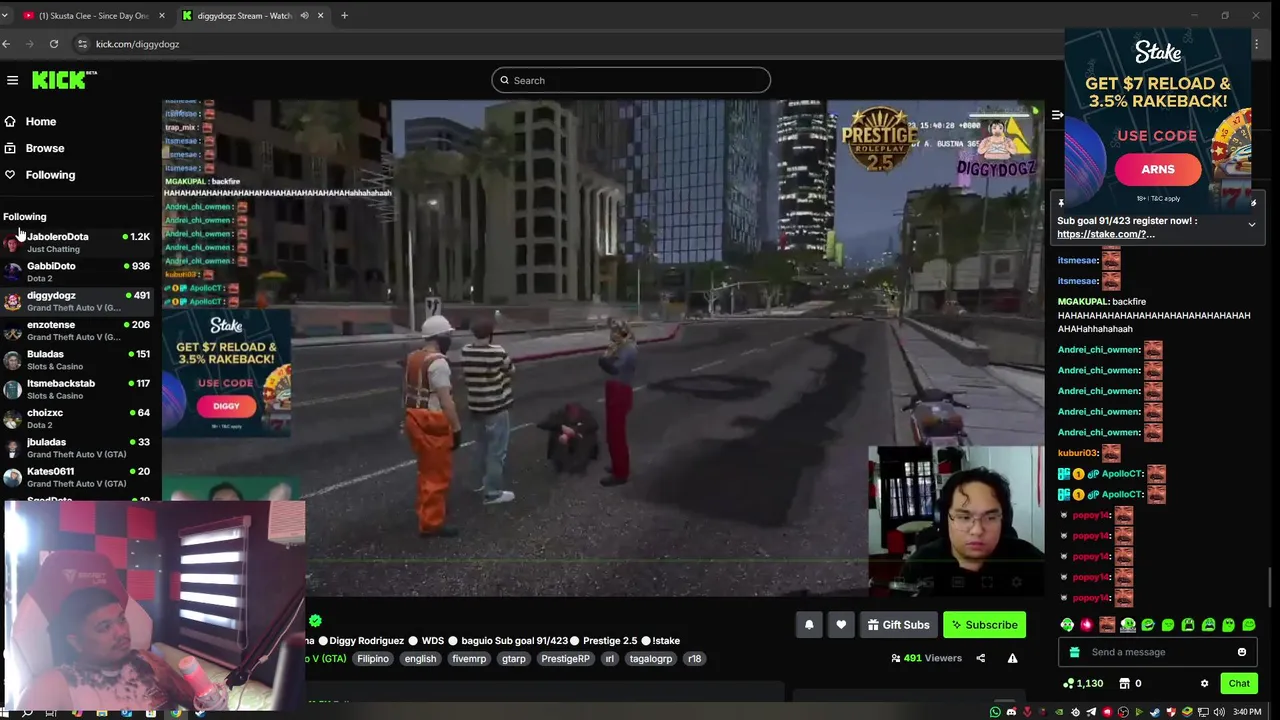Viewport: 1280px width, 720px height.
Task: Go to Home in sidebar
Action: point(40,121)
